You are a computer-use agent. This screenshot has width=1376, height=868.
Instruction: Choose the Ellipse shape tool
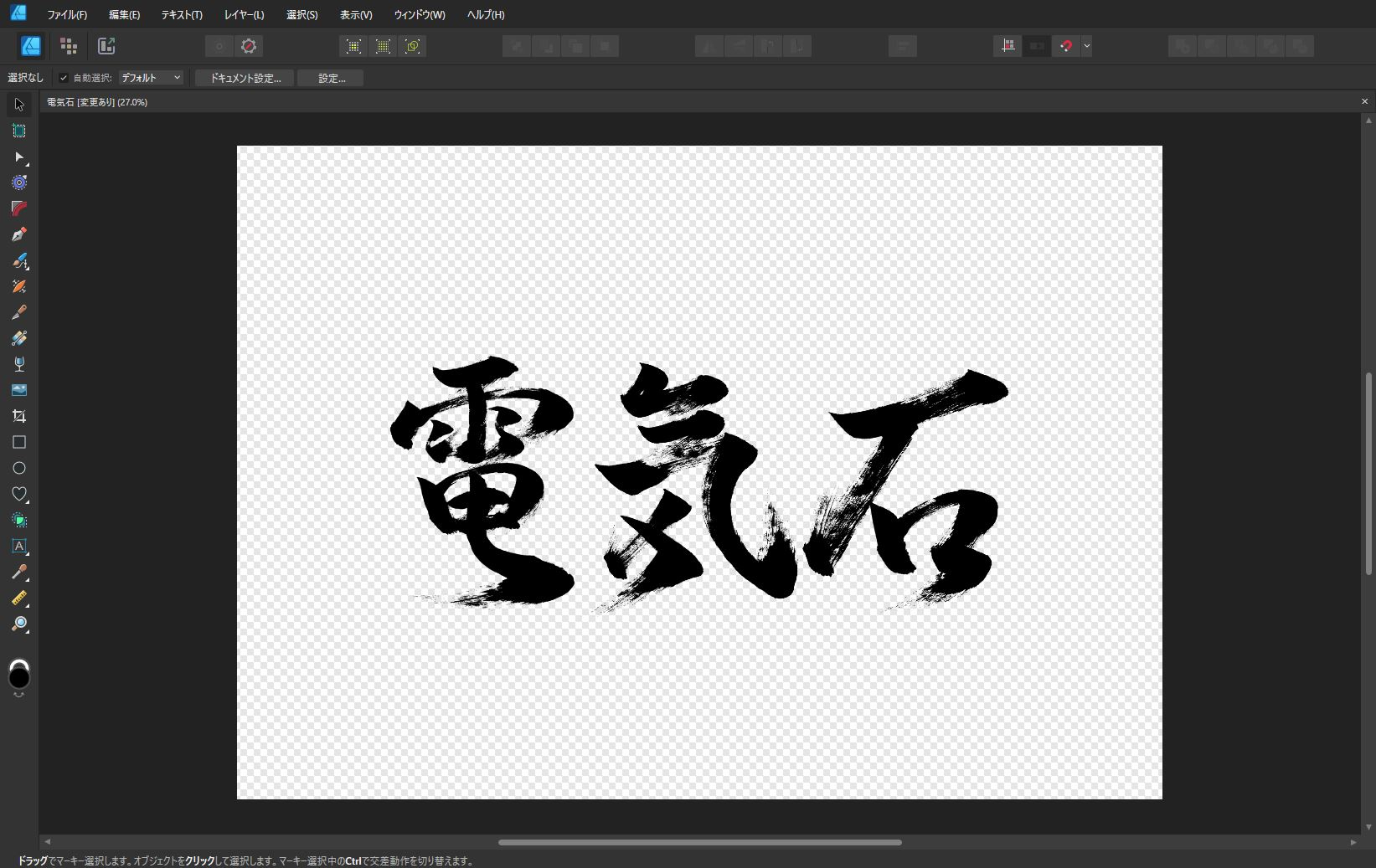(19, 468)
